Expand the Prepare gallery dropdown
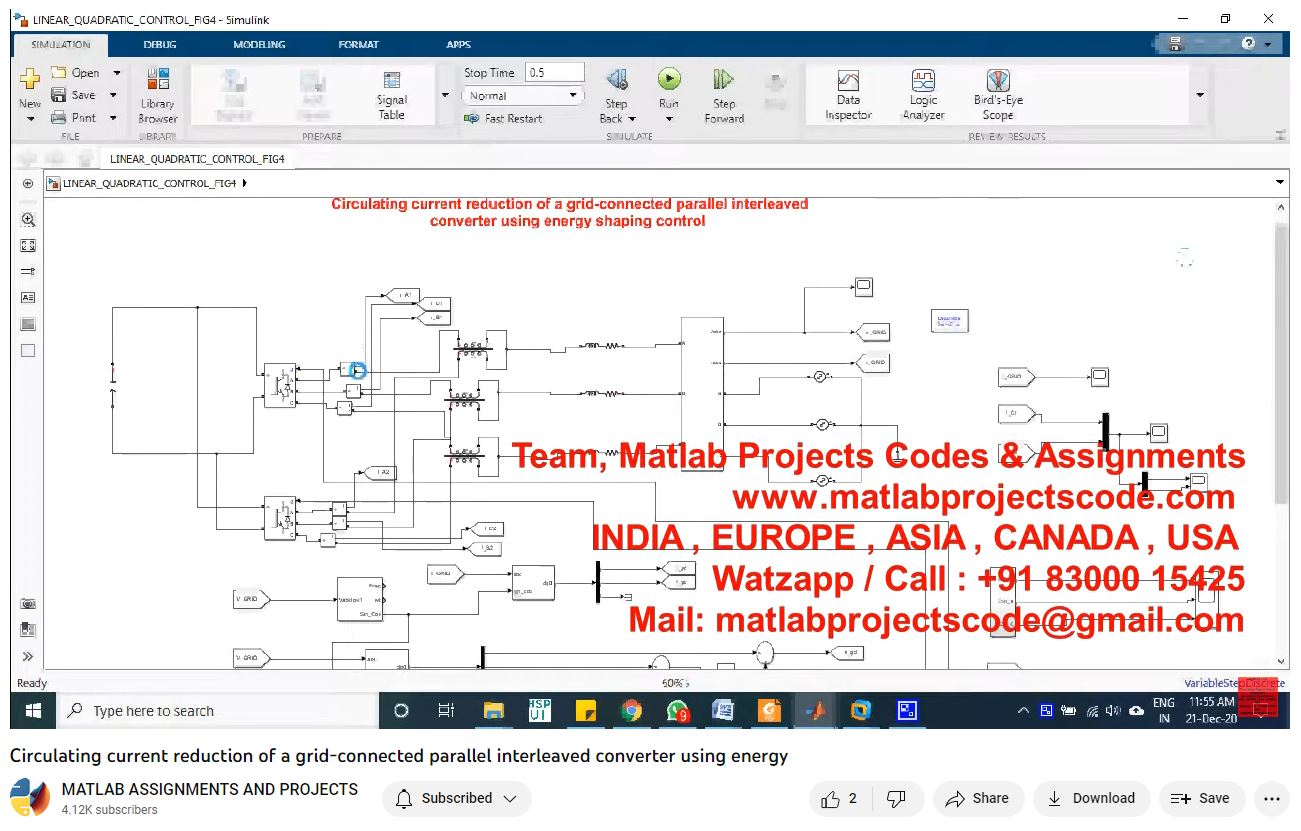The width and height of the screenshot is (1301, 831). click(x=444, y=96)
